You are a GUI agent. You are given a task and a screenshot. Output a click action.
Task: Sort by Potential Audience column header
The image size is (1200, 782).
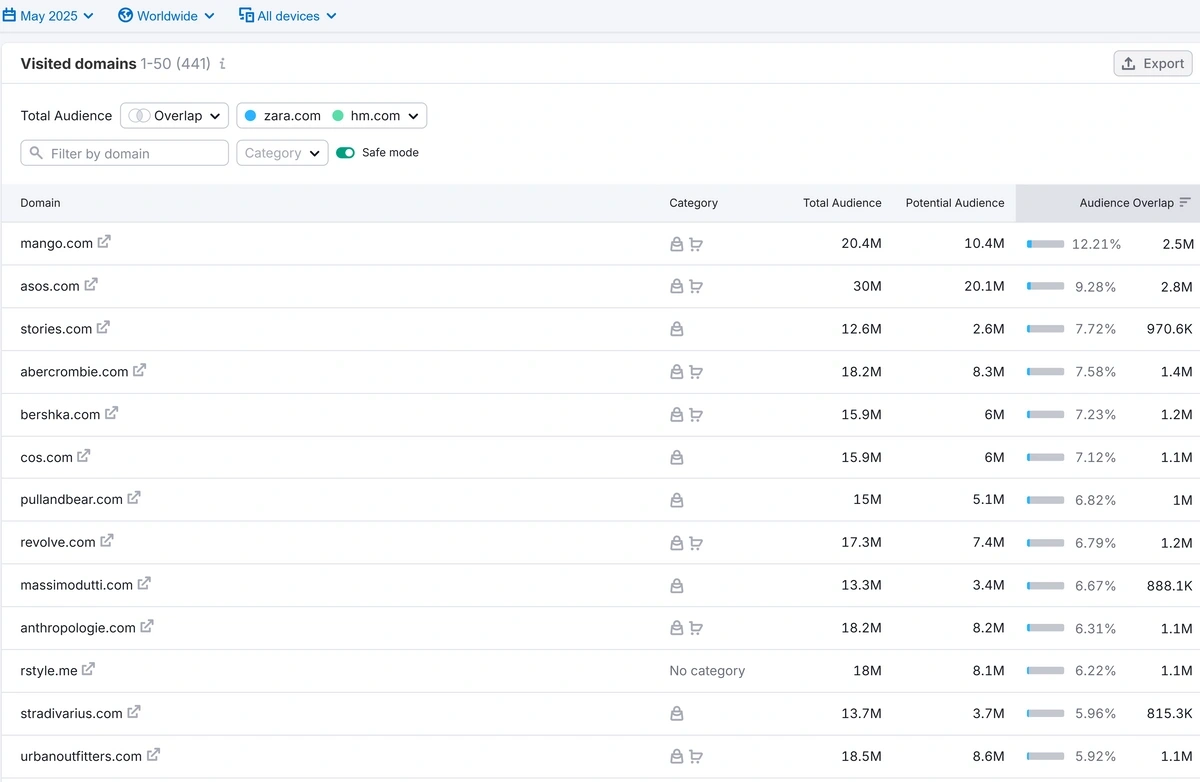(955, 203)
